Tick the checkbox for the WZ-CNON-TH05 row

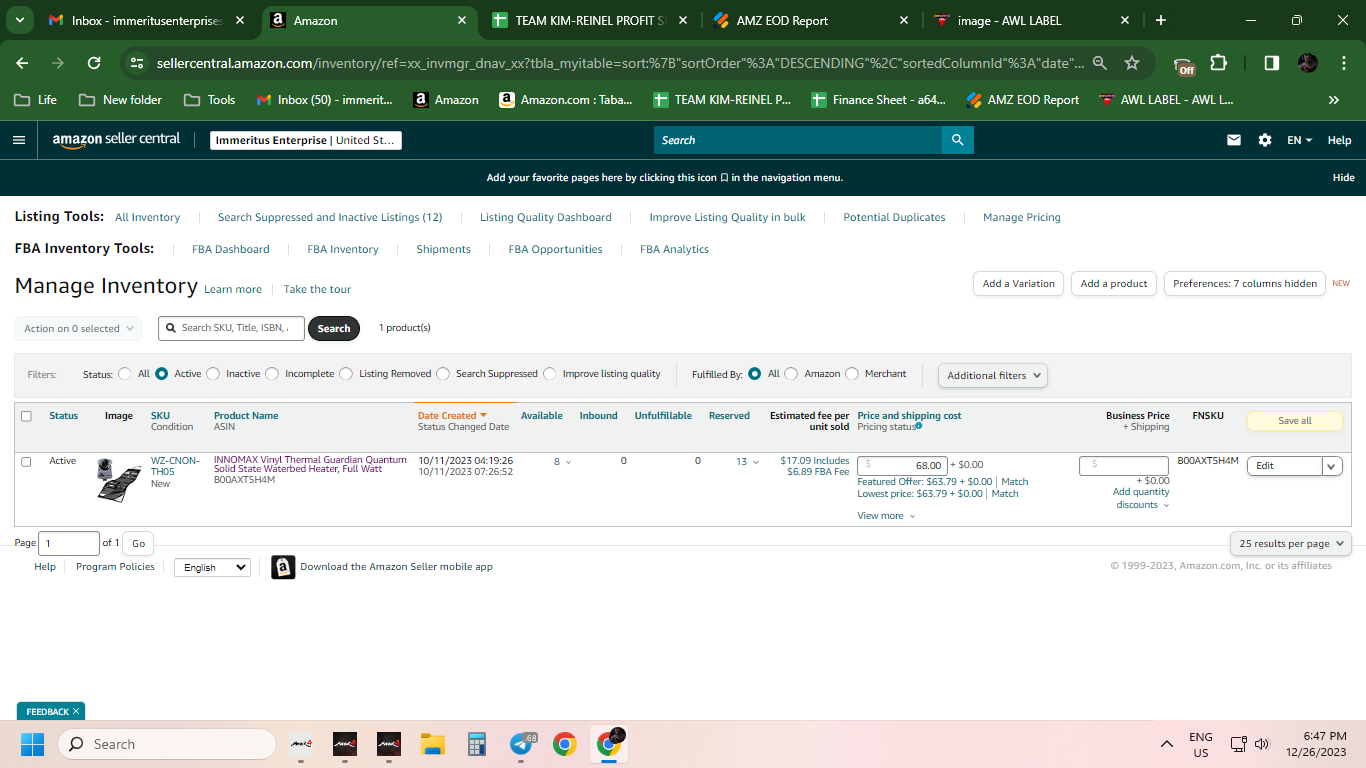(x=26, y=462)
